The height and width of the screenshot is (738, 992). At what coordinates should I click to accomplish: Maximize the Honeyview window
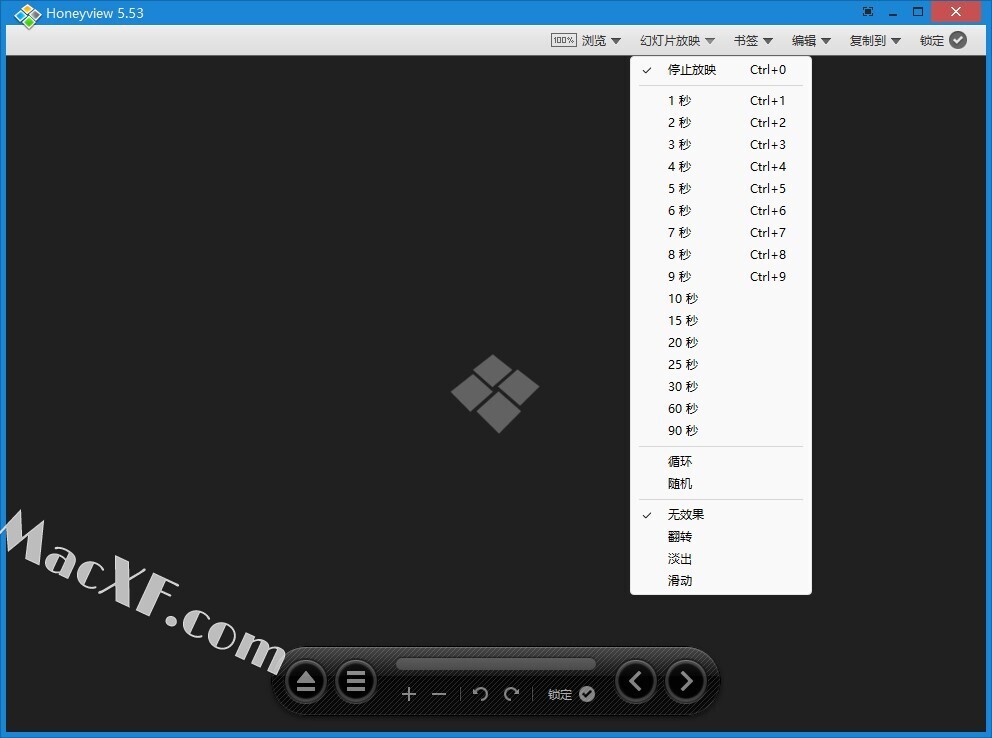pos(918,11)
